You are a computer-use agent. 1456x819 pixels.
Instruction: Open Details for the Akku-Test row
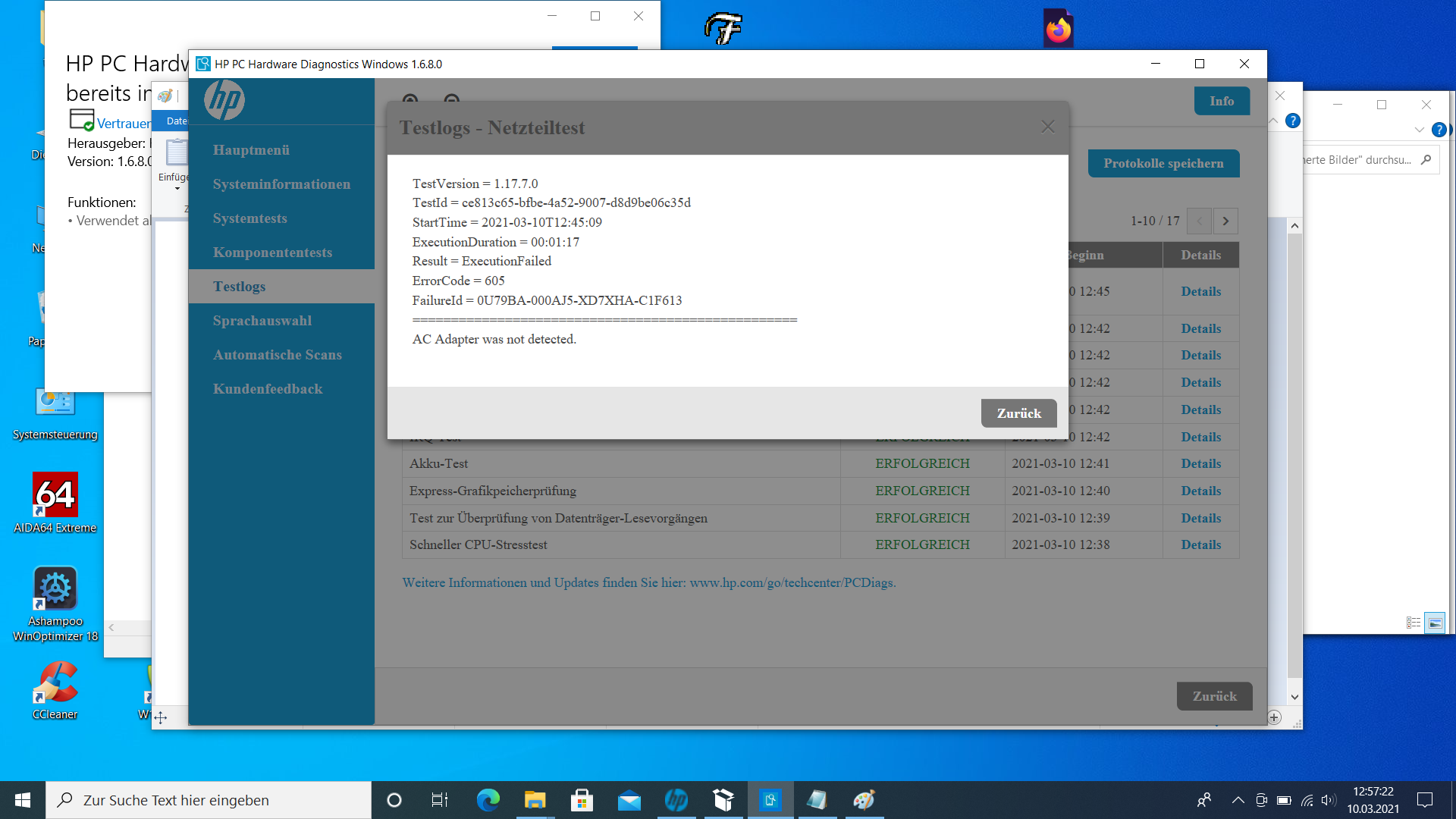(1200, 463)
